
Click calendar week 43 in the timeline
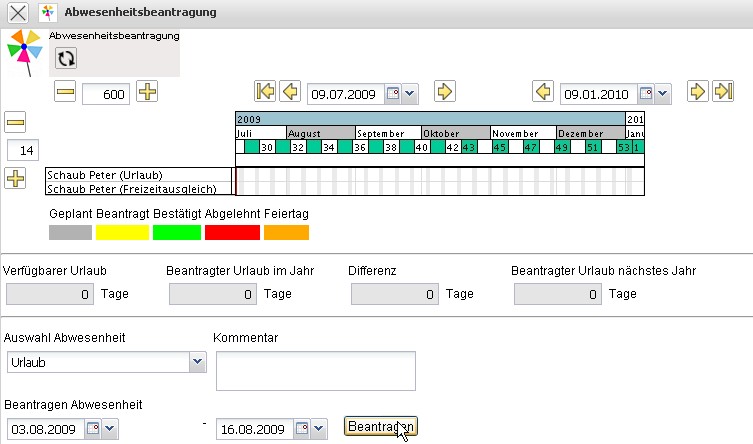tap(469, 147)
